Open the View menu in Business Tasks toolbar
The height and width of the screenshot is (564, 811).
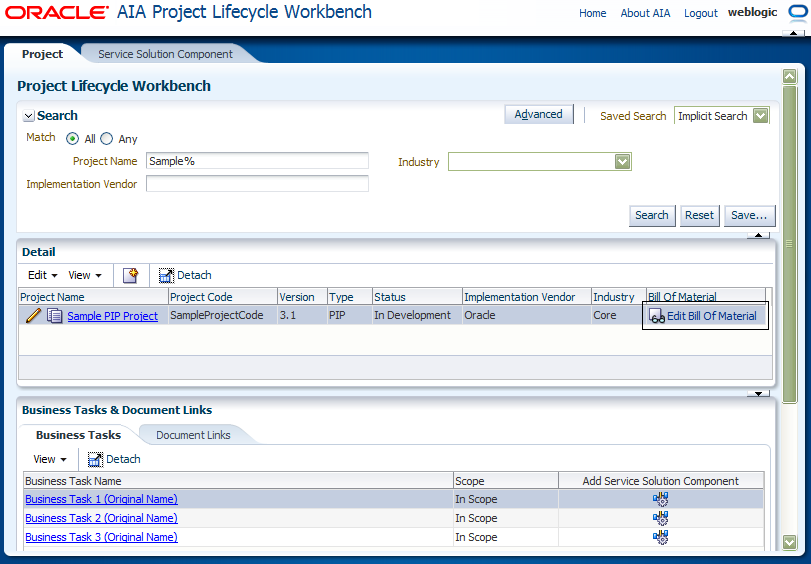(x=50, y=459)
